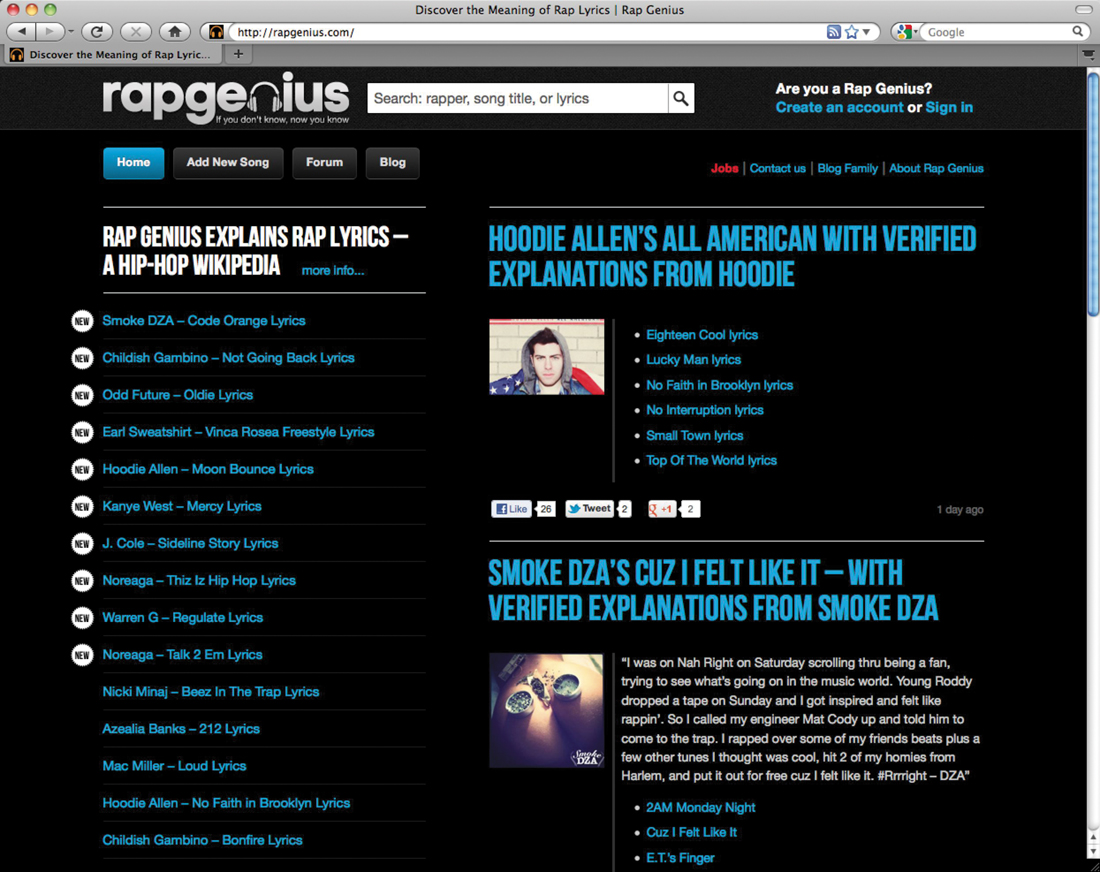
Task: Share the post via the Tweet button
Action: coord(589,509)
